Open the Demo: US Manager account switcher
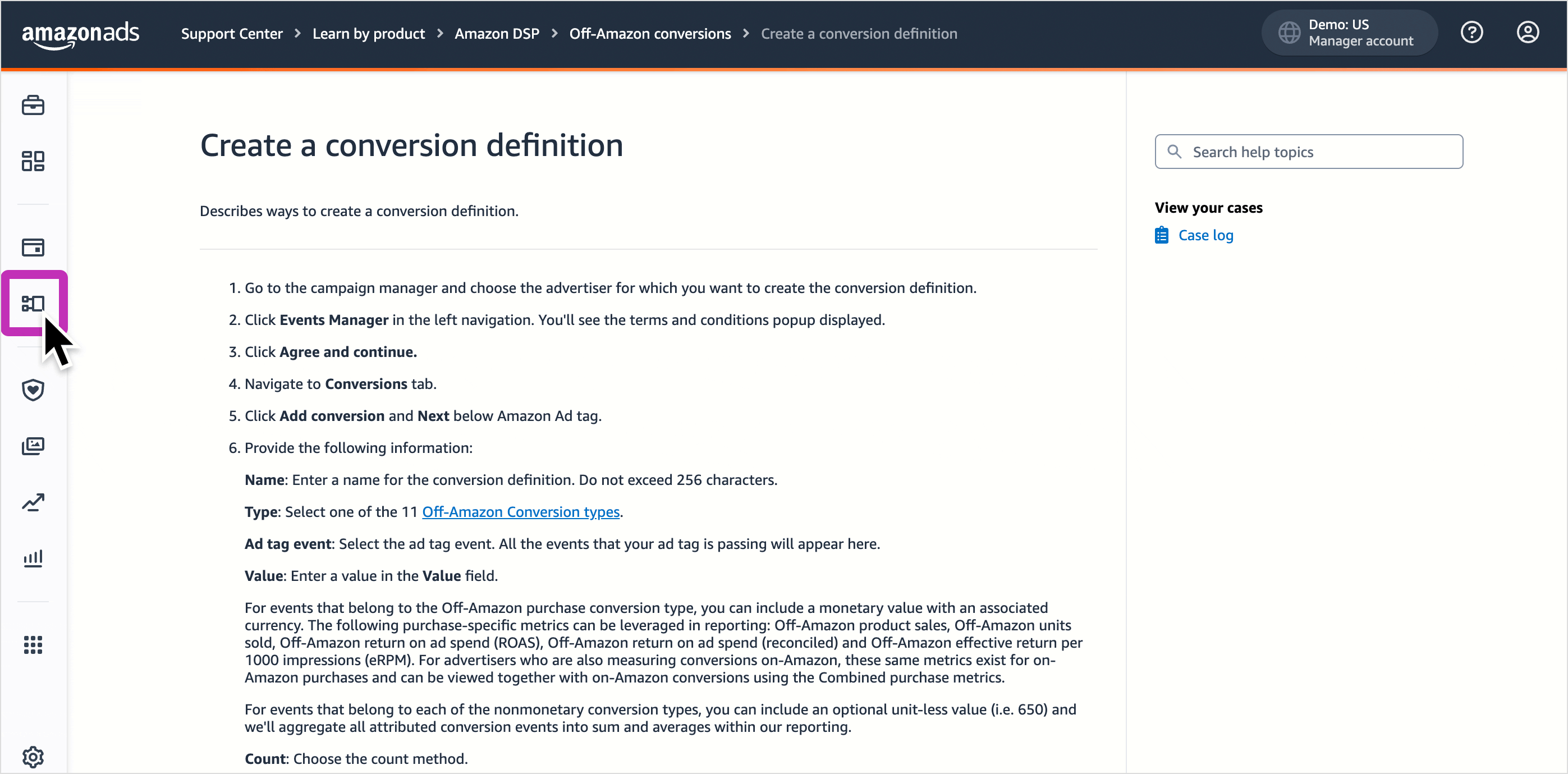Image resolution: width=1568 pixels, height=774 pixels. [1349, 33]
